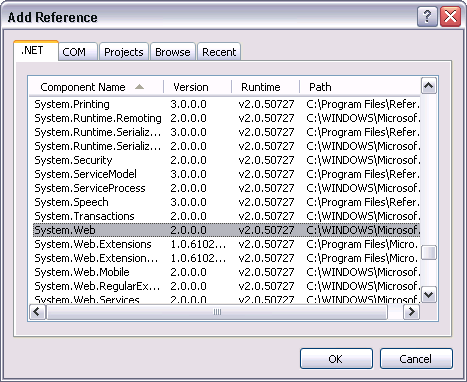The image size is (467, 382).
Task: Sort by Version column header
Action: point(198,87)
